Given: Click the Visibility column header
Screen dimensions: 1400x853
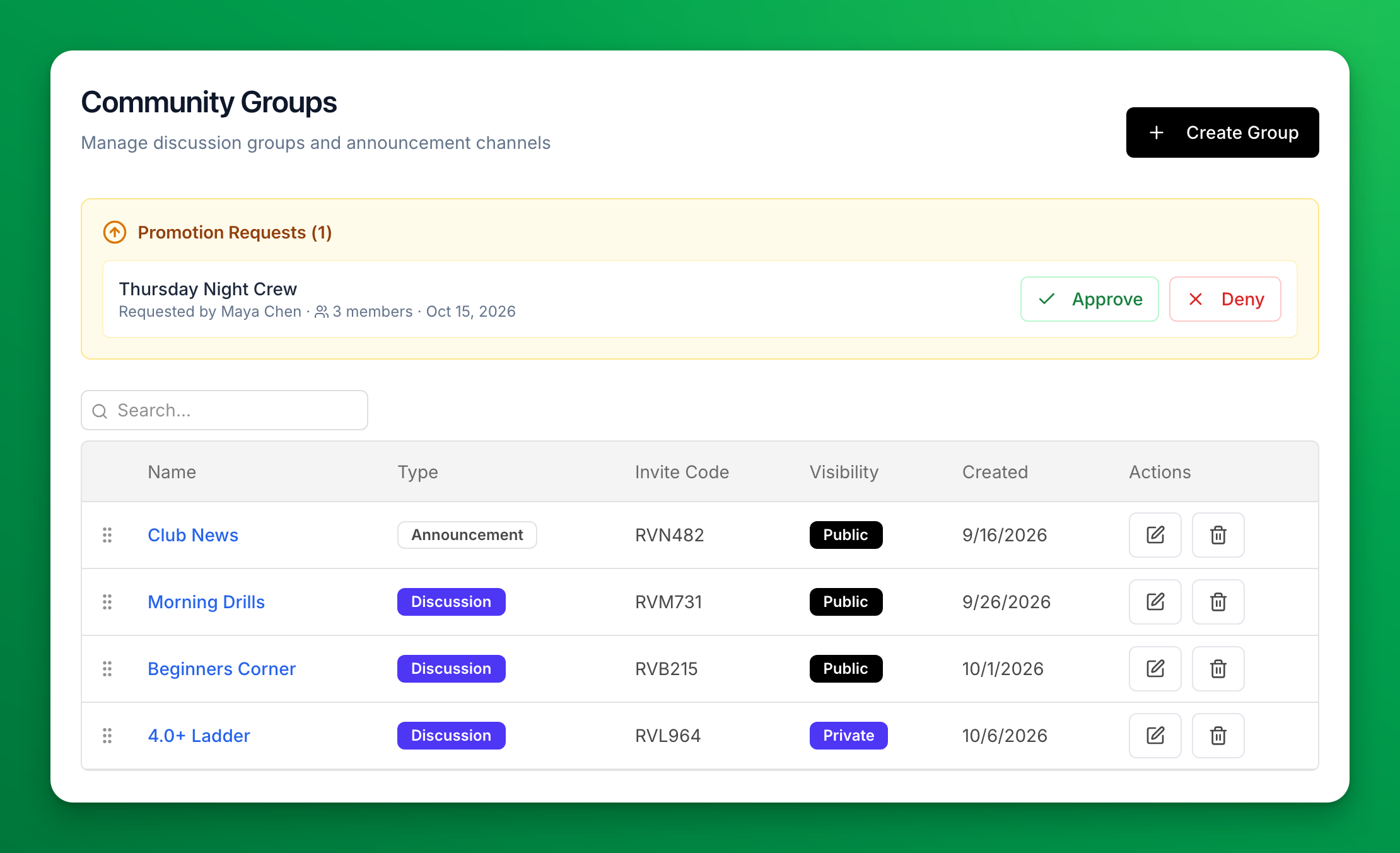Looking at the screenshot, I should 844,472.
